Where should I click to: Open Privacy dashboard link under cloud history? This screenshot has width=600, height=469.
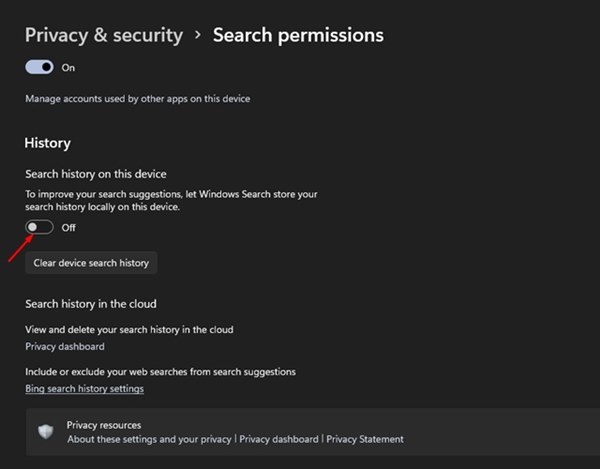pyautogui.click(x=65, y=346)
